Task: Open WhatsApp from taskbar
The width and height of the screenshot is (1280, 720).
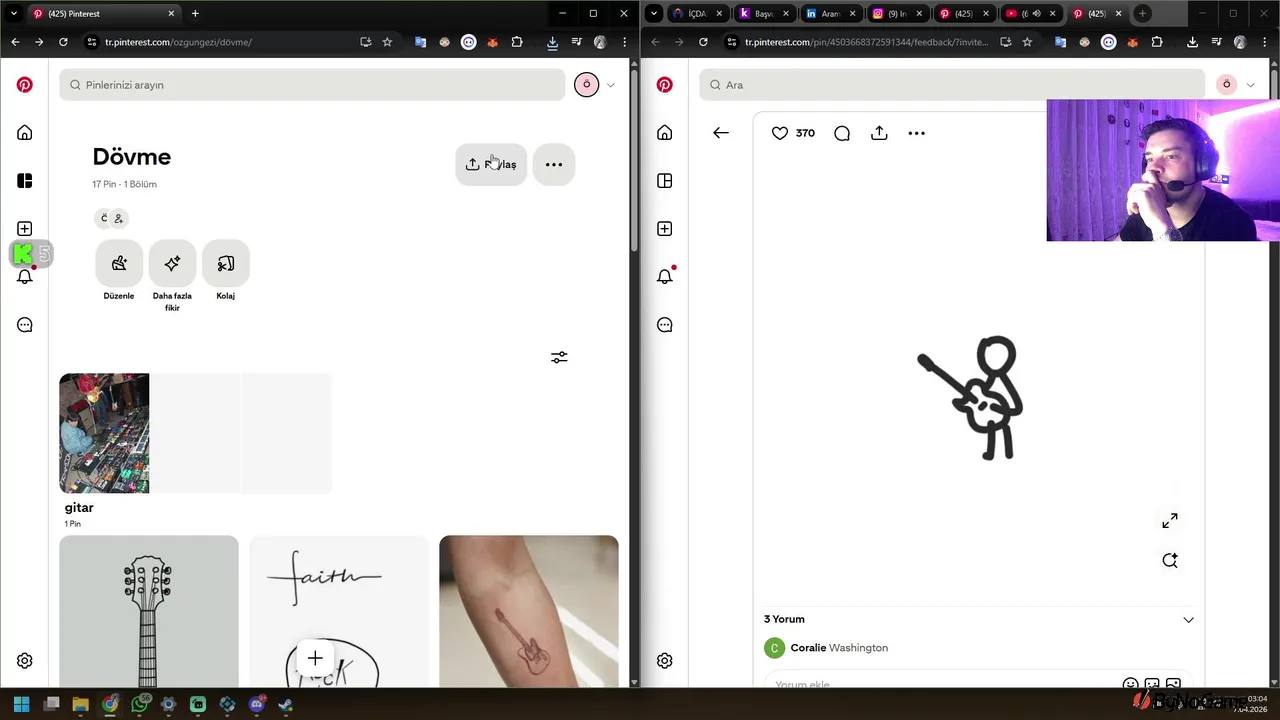Action: pos(140,704)
